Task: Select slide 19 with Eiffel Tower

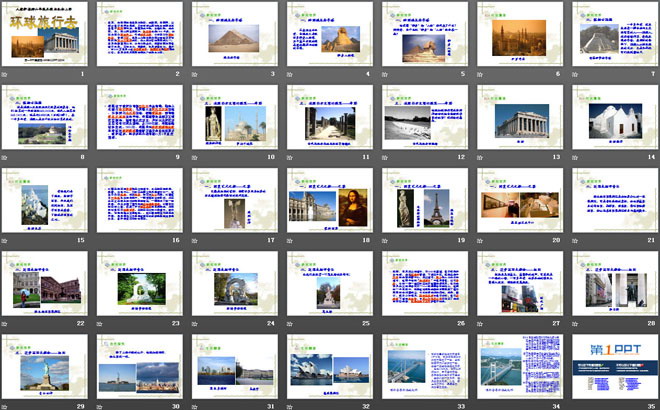Action: [425, 200]
